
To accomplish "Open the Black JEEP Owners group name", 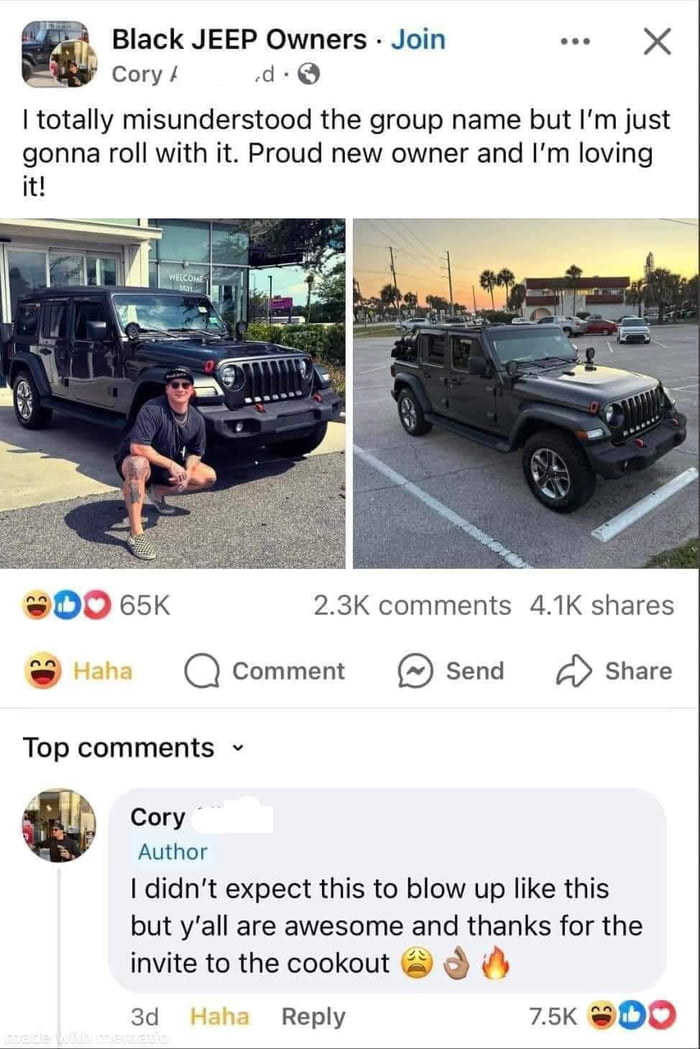I will (x=239, y=39).
